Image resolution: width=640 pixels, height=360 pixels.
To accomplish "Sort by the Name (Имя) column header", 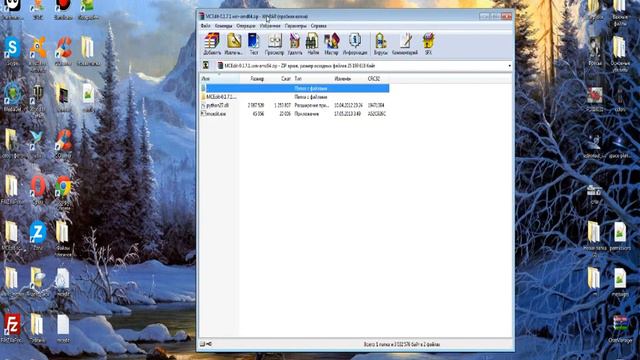I will point(220,78).
